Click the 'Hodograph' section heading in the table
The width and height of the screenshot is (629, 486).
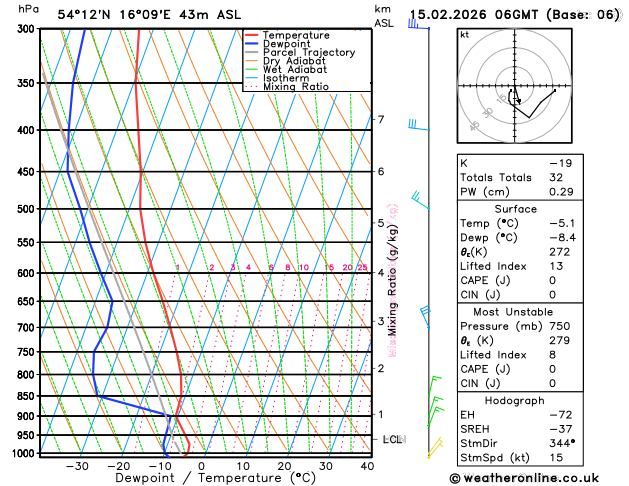[515, 401]
